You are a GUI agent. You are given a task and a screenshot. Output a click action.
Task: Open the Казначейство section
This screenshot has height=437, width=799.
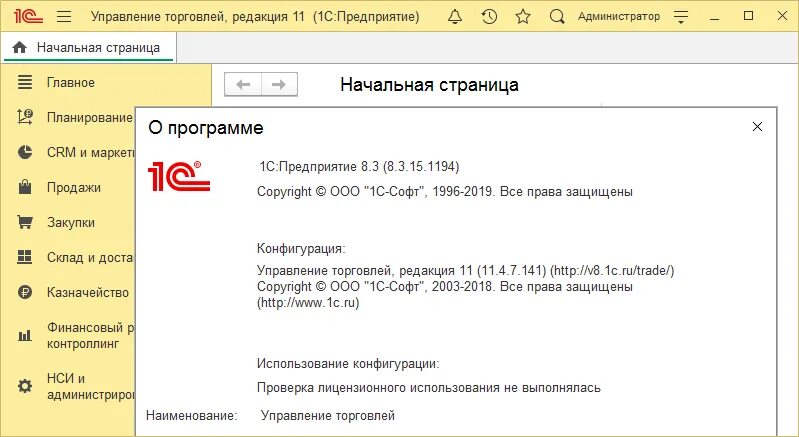[88, 292]
